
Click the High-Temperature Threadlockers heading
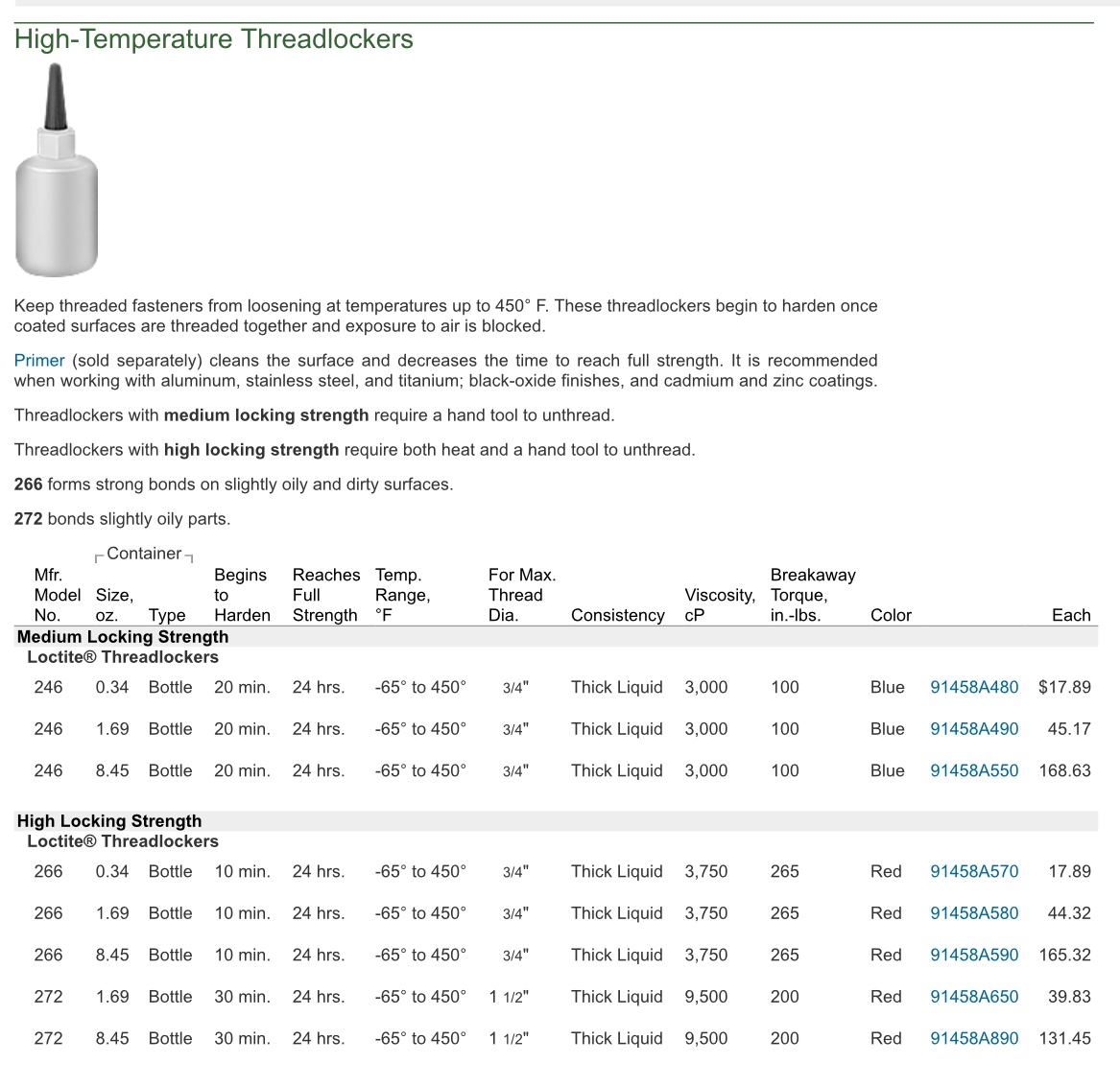[214, 38]
